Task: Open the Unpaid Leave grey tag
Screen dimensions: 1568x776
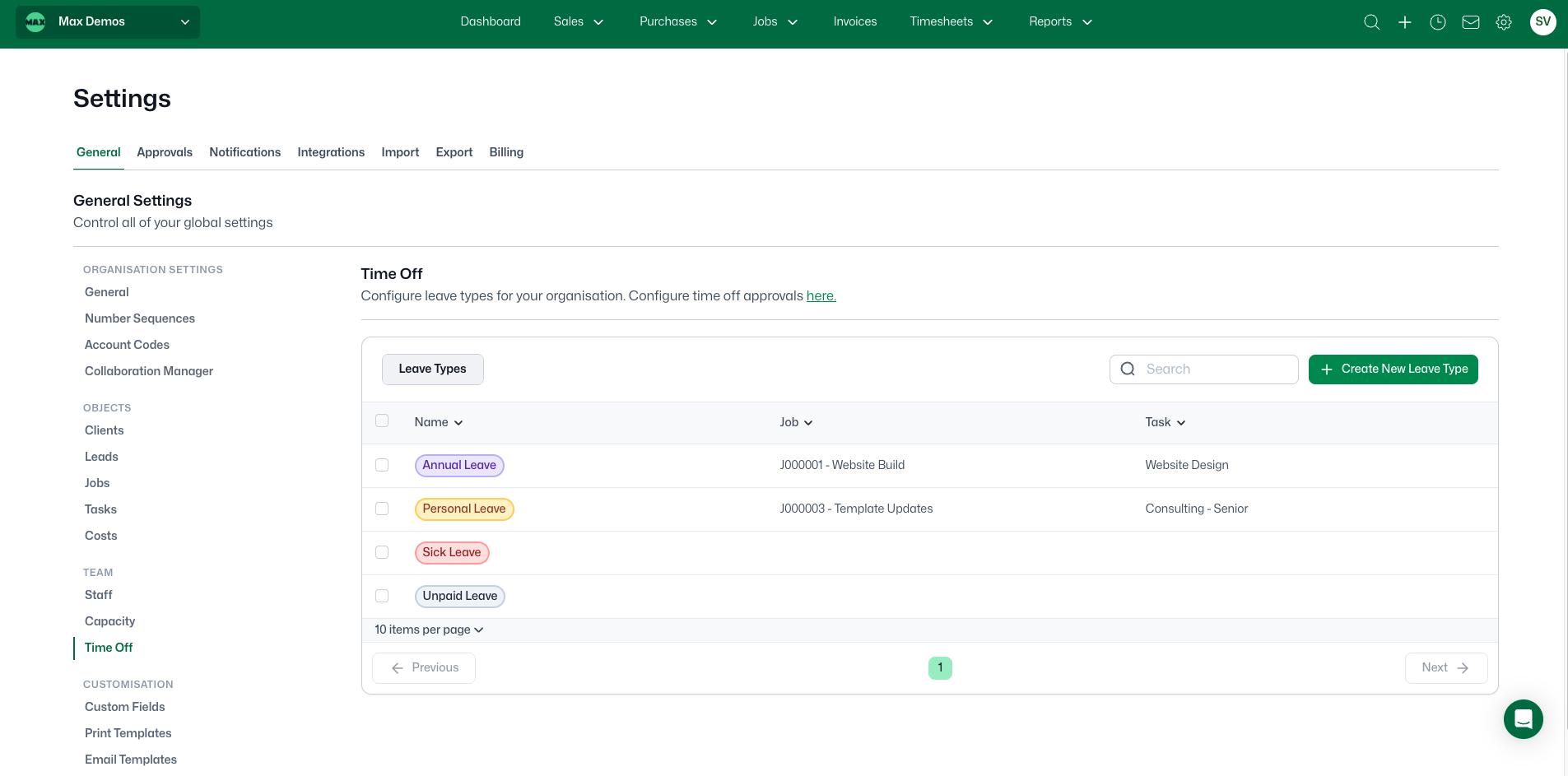Action: (x=460, y=597)
